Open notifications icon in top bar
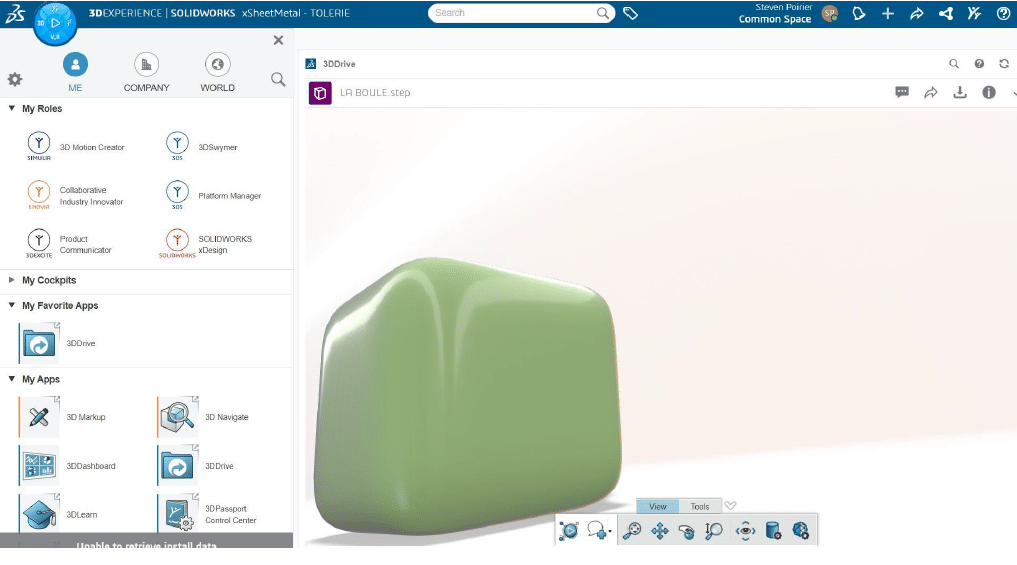 point(859,14)
